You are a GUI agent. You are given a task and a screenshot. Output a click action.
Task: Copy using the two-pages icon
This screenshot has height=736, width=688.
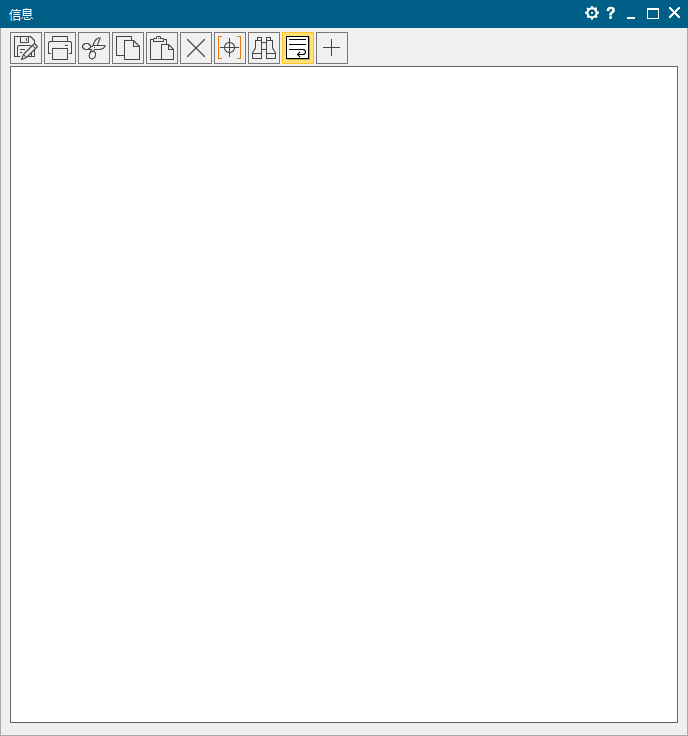pos(128,48)
